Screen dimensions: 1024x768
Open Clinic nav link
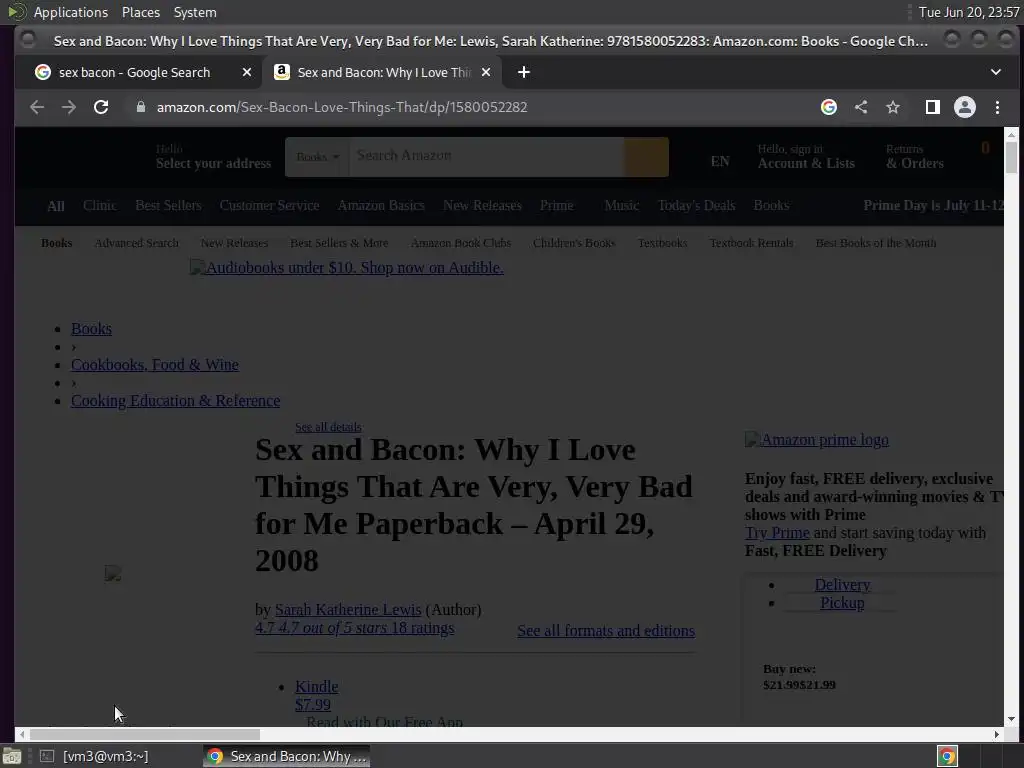coord(100,205)
